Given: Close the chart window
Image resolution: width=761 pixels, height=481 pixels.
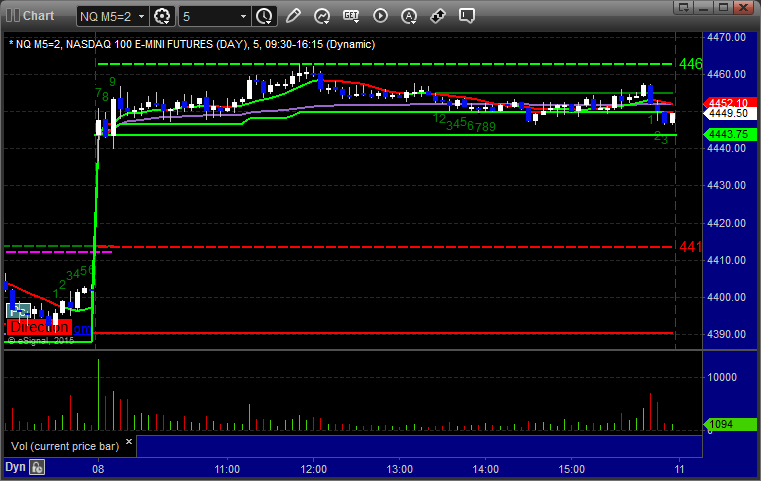Looking at the screenshot, I should 744,7.
